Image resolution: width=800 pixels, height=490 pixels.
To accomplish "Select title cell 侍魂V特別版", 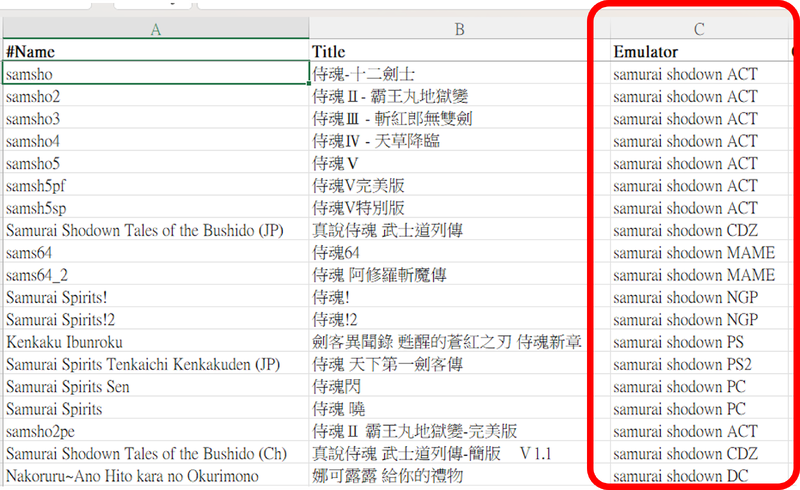I will click(x=459, y=208).
